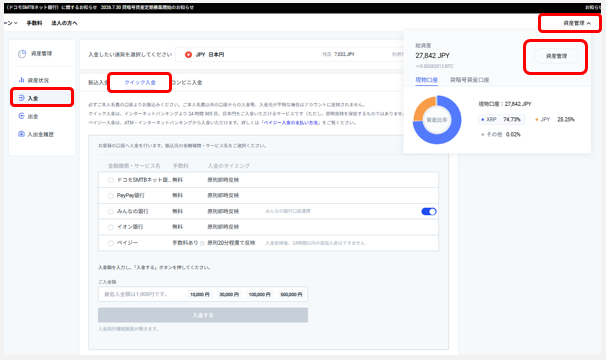
Task: Click 原則20分程度で反映 in the ペイジー row
Action: point(231,243)
